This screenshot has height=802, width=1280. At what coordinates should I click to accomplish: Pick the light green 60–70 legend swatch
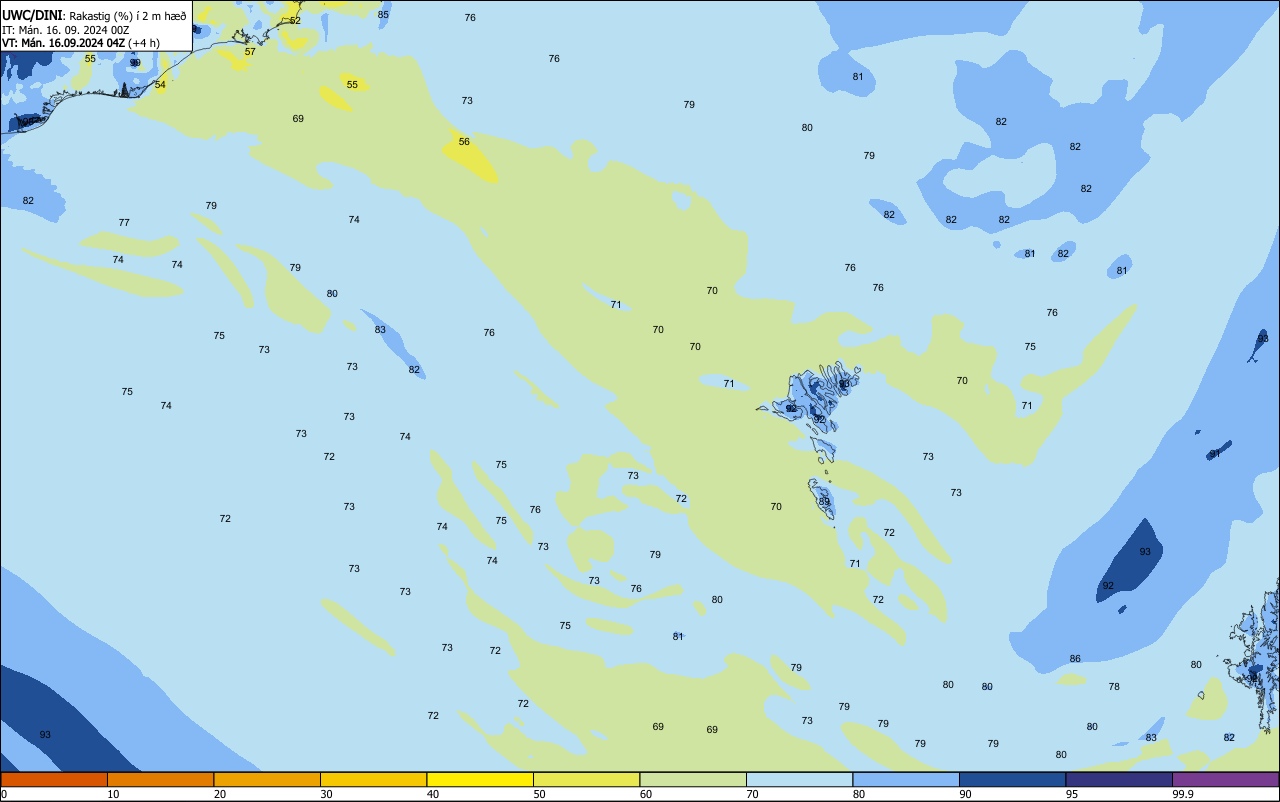click(693, 779)
